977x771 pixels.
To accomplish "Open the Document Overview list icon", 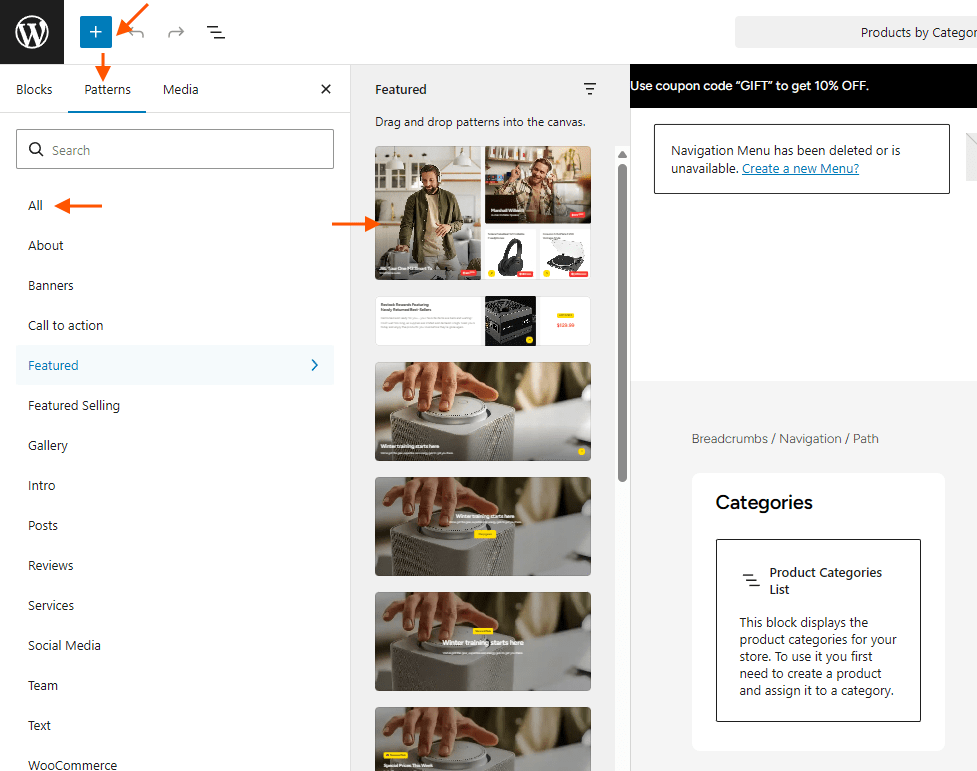I will point(215,32).
